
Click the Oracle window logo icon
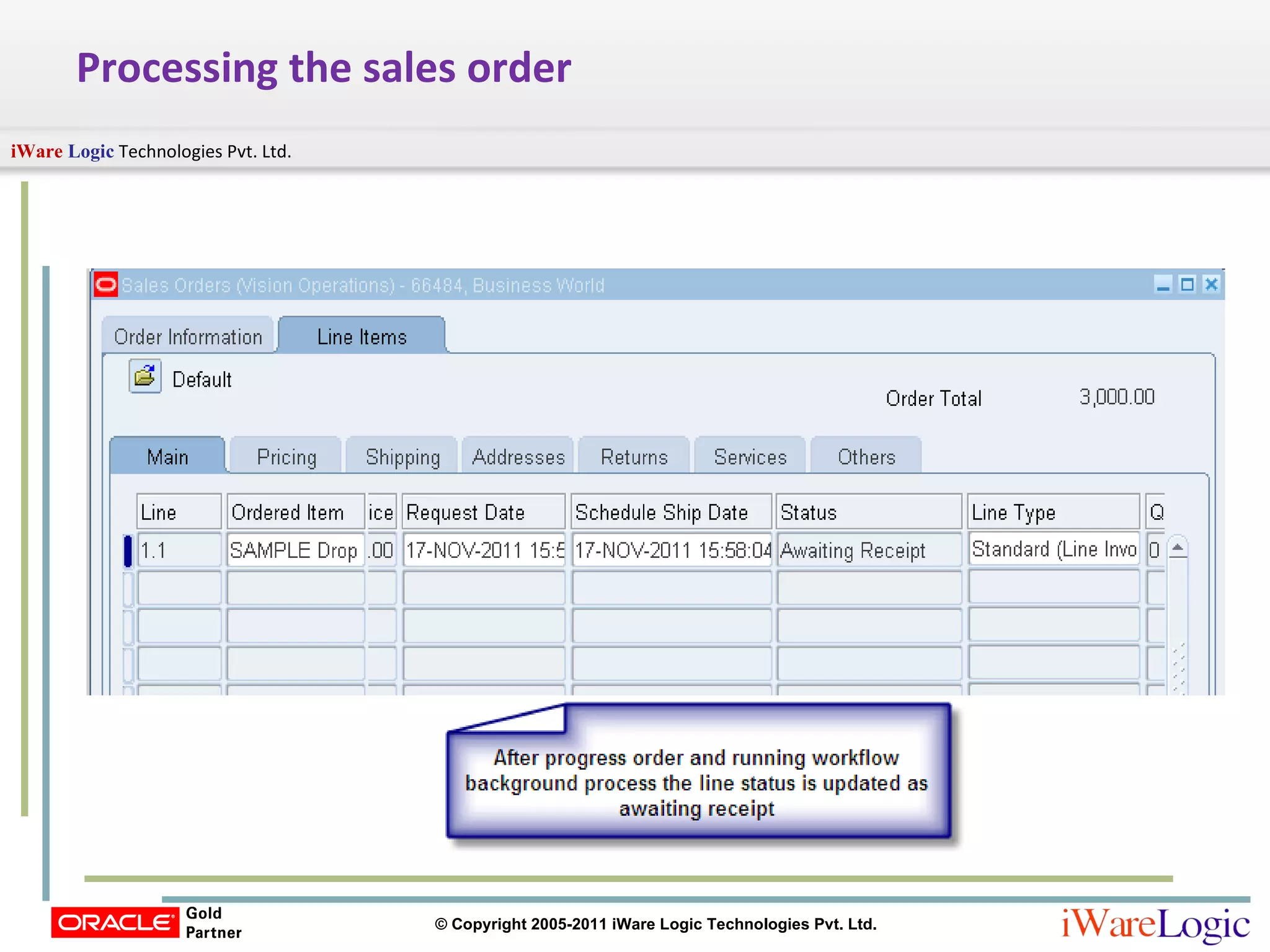pyautogui.click(x=106, y=285)
